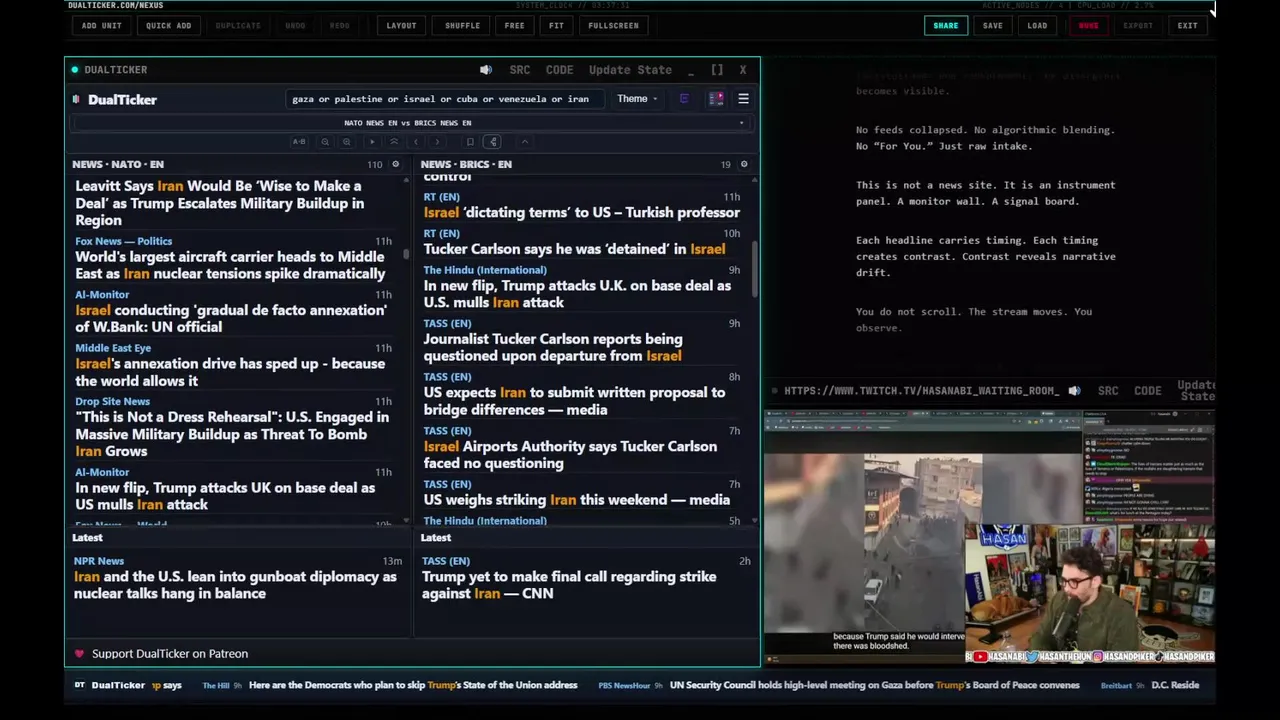The height and width of the screenshot is (720, 1280).
Task: Click the maximize bracket icon on DualTicker unit
Action: 717,70
